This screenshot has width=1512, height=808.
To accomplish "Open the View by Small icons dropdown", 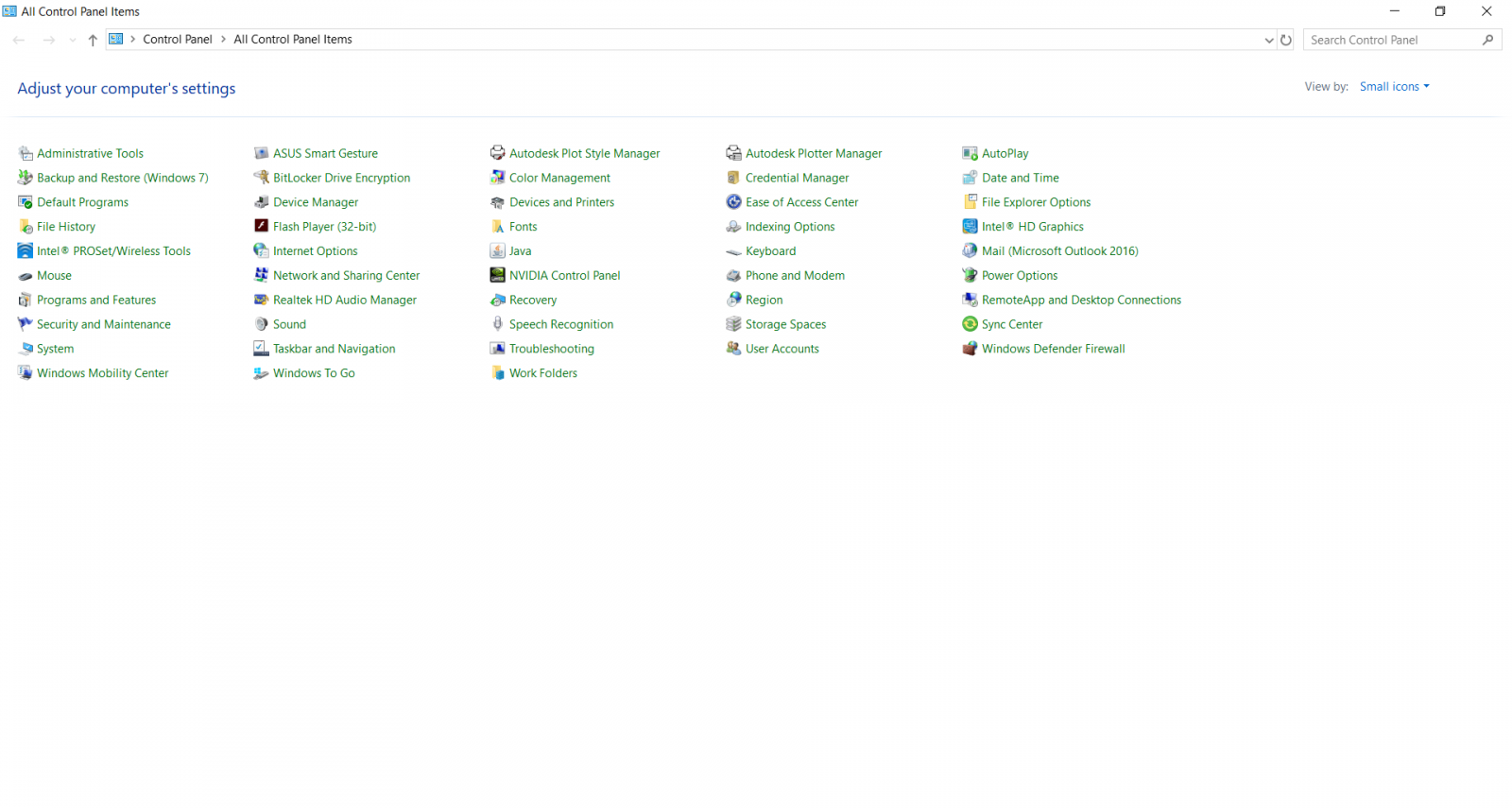I will click(x=1394, y=87).
